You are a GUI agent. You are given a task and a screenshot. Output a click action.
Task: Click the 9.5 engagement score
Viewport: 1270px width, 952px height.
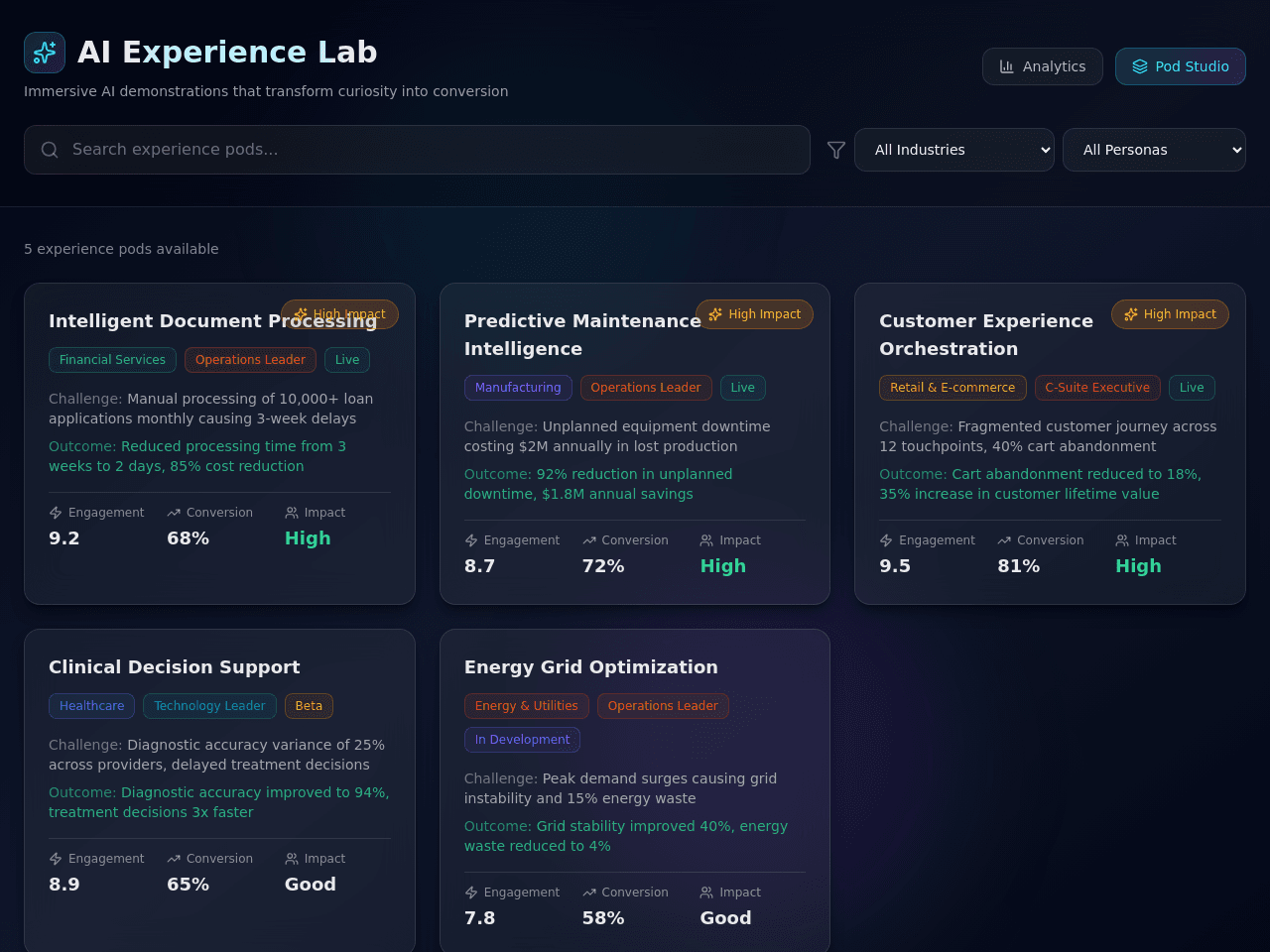pyautogui.click(x=895, y=566)
